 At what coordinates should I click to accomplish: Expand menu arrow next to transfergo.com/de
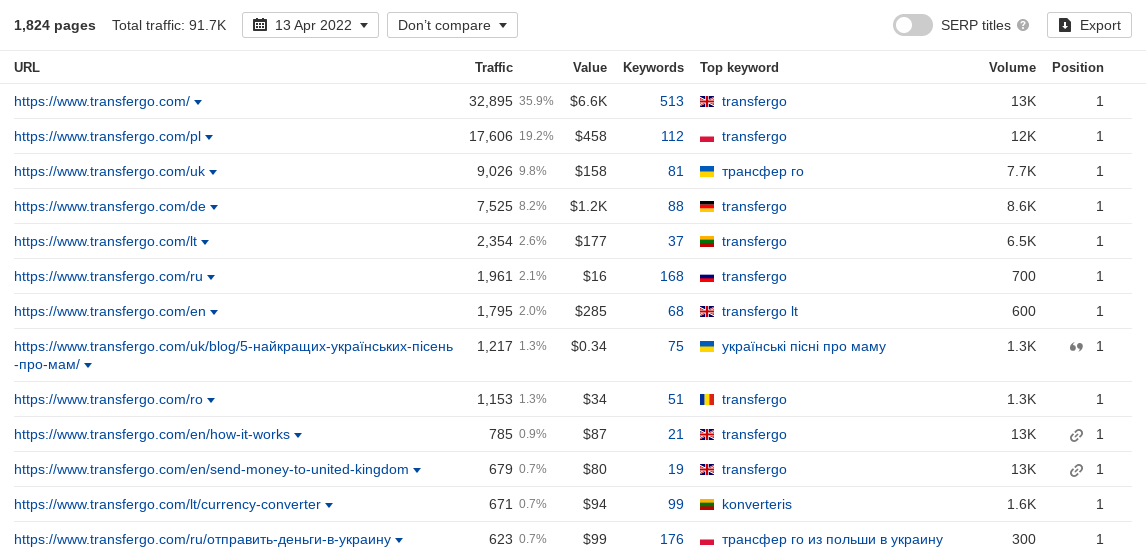(x=214, y=208)
